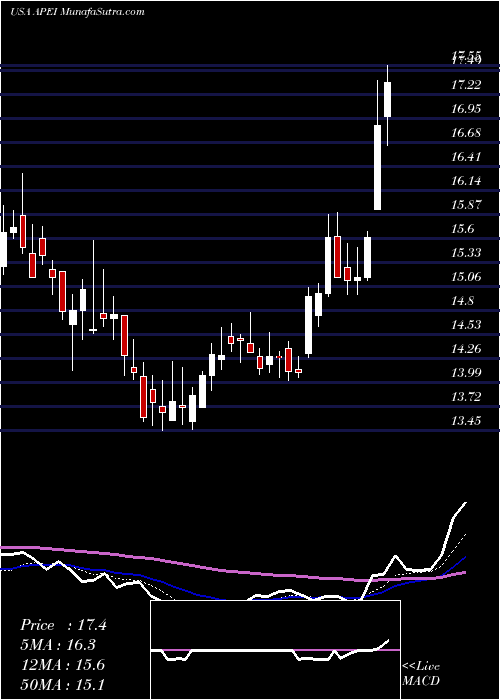Click the 14.53 axis label
Image resolution: width=500 pixels, height=700 pixels.
pyautogui.click(x=466, y=325)
